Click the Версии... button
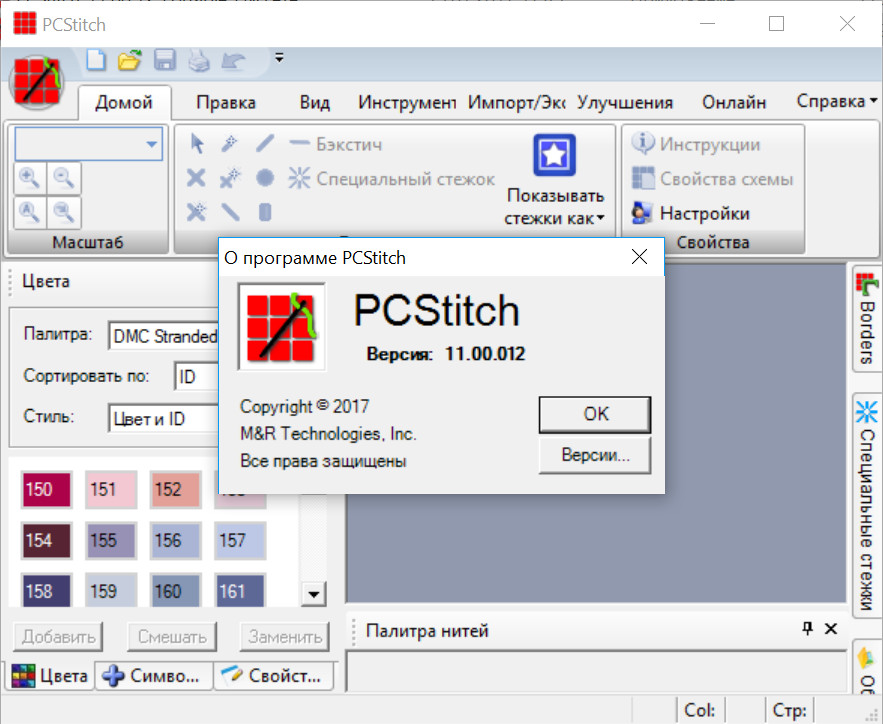This screenshot has height=724, width=883. [x=595, y=455]
